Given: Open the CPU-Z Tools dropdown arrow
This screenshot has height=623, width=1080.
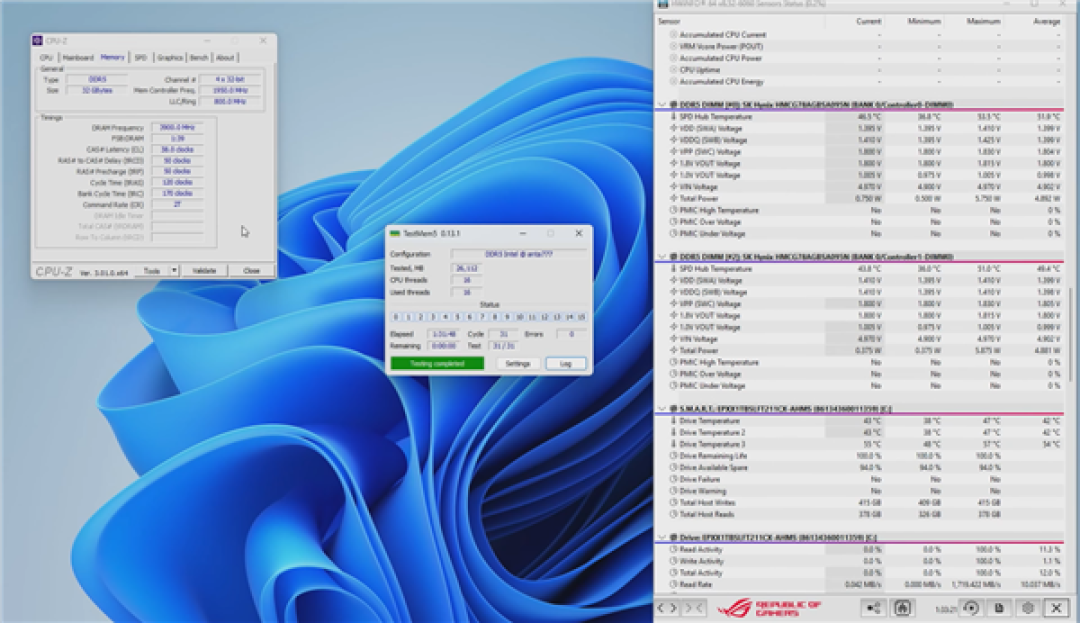Looking at the screenshot, I should (x=174, y=271).
